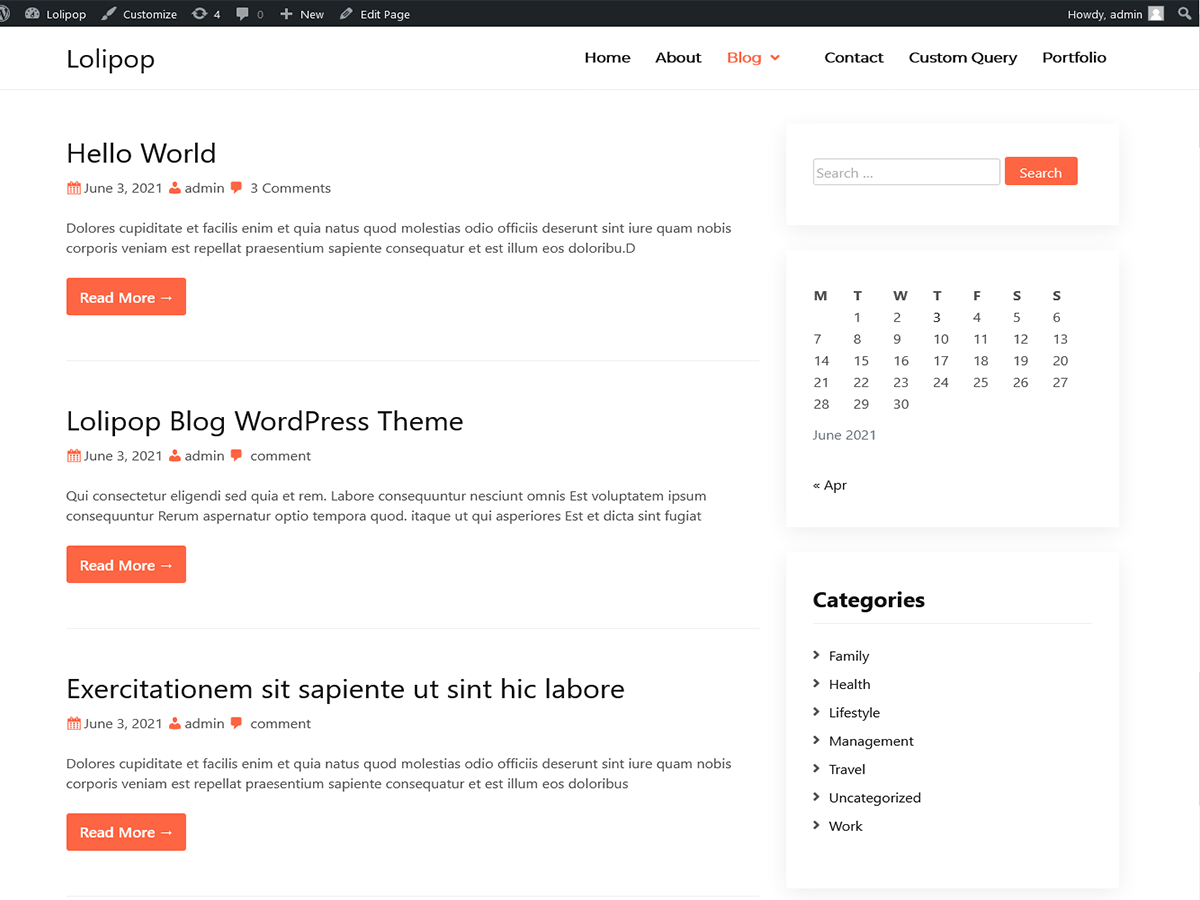Click Read More under Hello World

click(x=126, y=296)
